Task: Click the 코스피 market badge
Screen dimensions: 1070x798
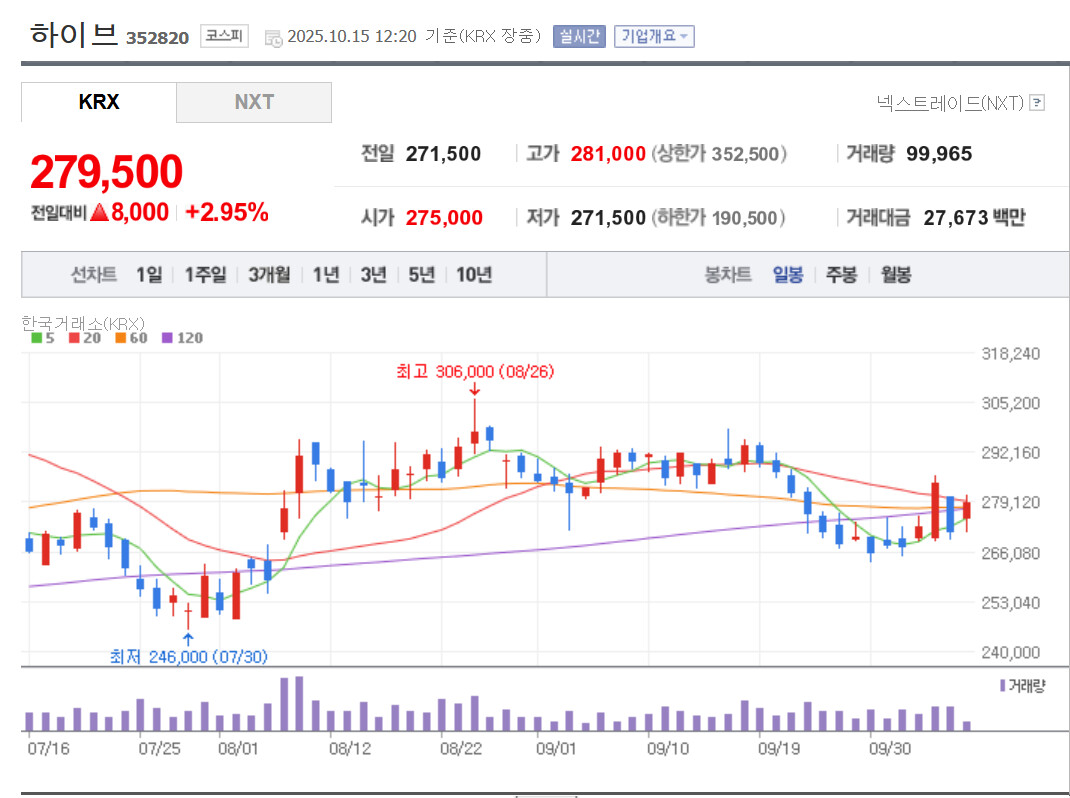Action: pyautogui.click(x=225, y=35)
